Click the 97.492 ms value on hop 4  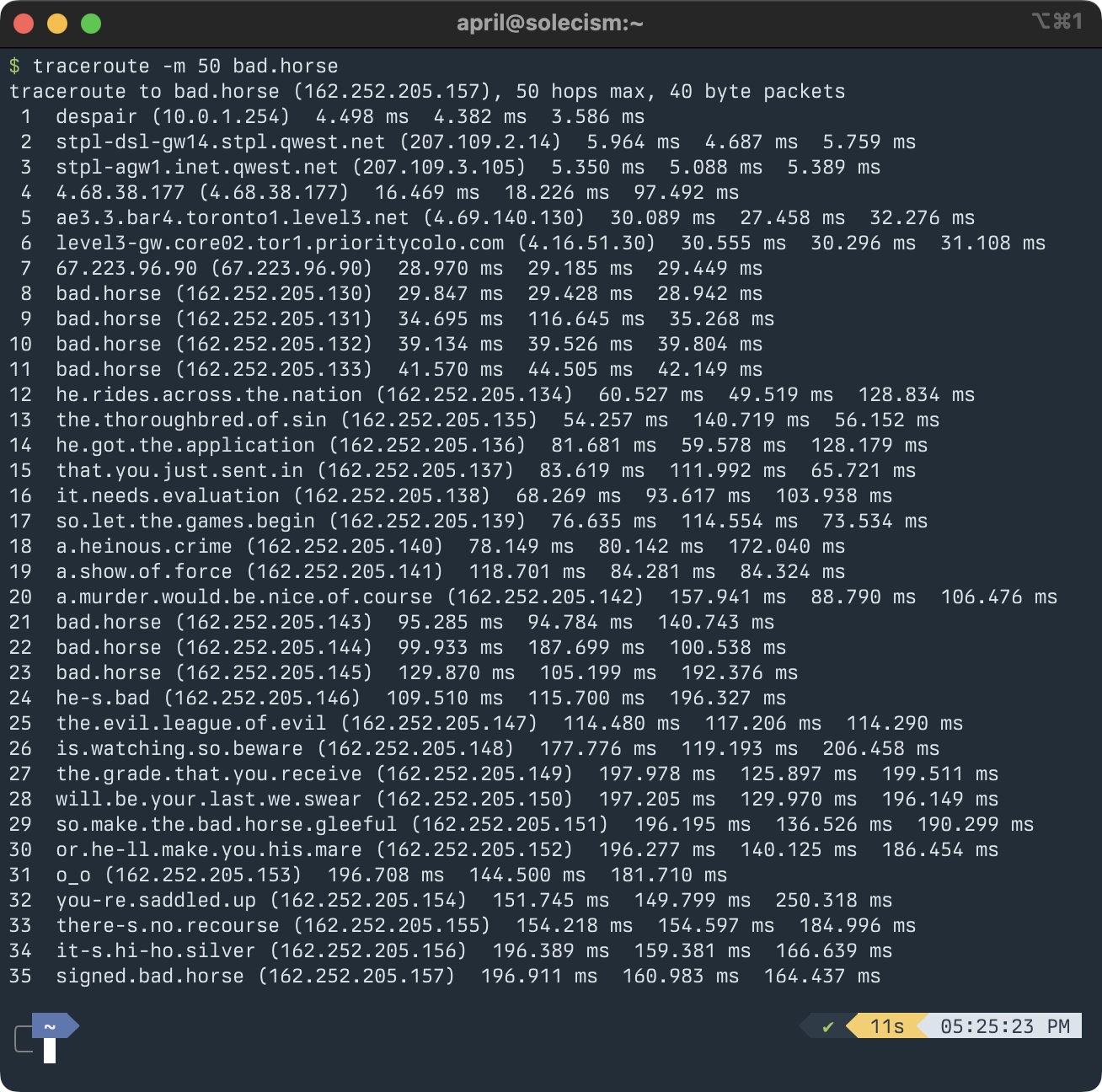click(x=687, y=192)
